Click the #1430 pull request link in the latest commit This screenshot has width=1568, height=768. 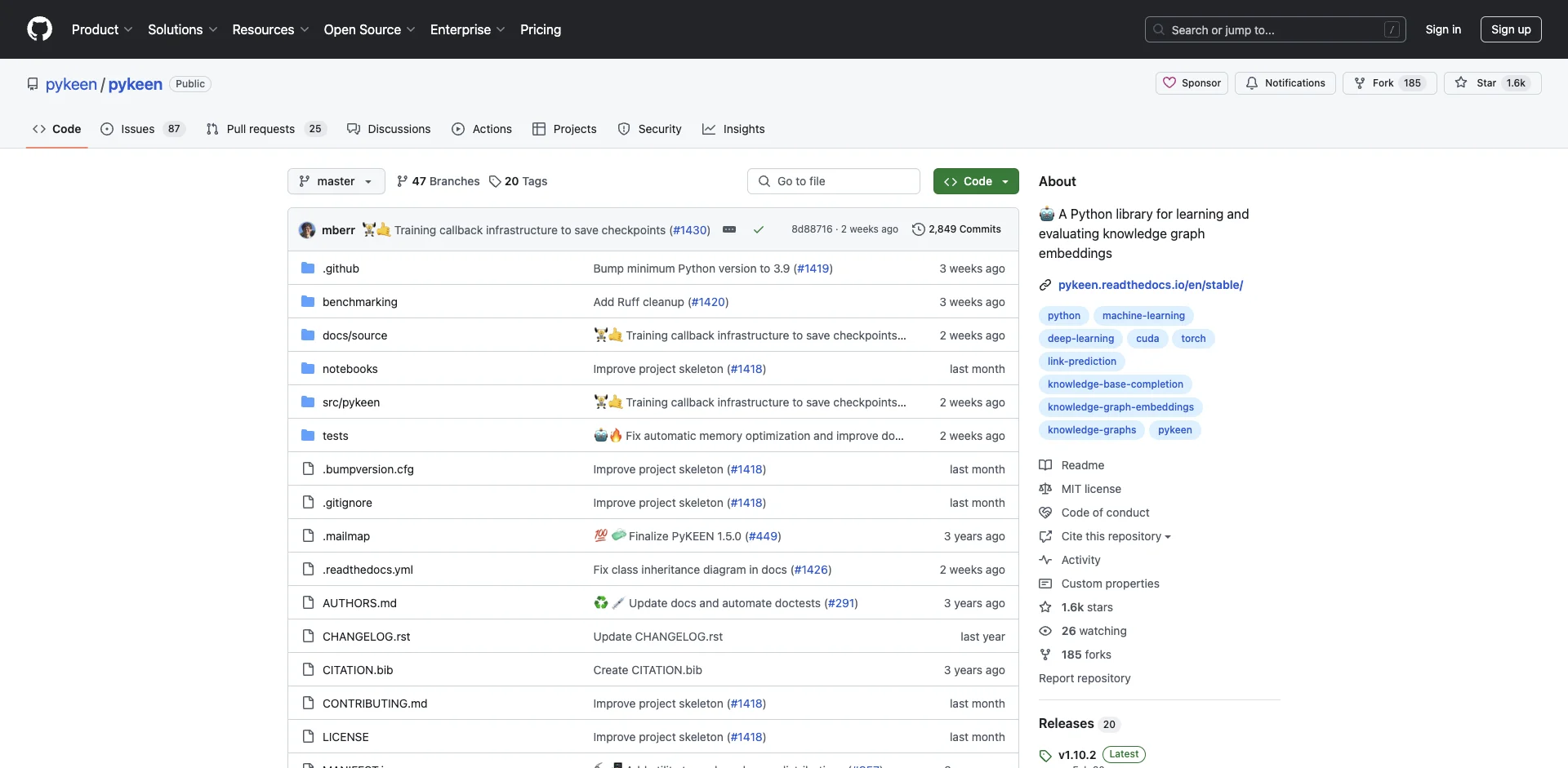[x=690, y=230]
